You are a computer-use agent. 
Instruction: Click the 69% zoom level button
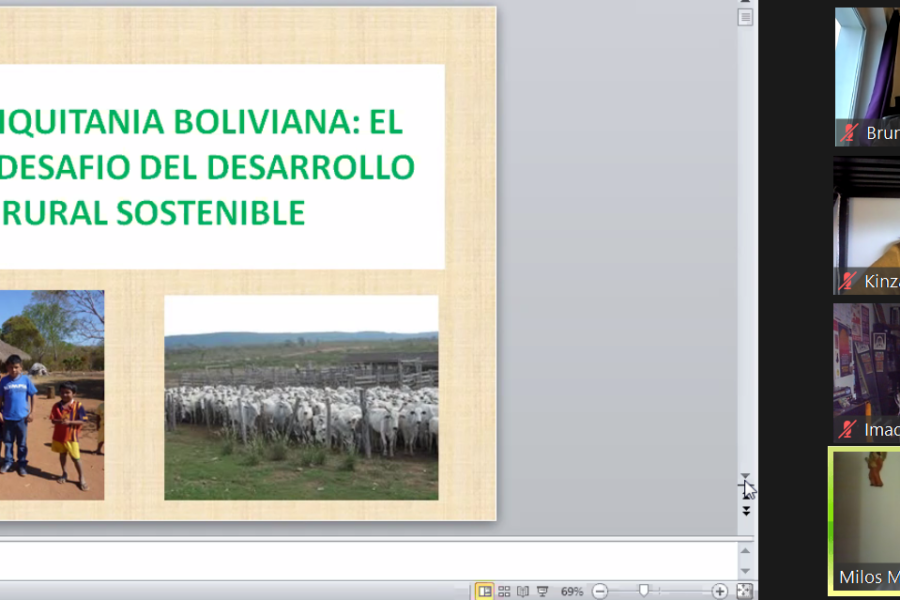pos(572,591)
